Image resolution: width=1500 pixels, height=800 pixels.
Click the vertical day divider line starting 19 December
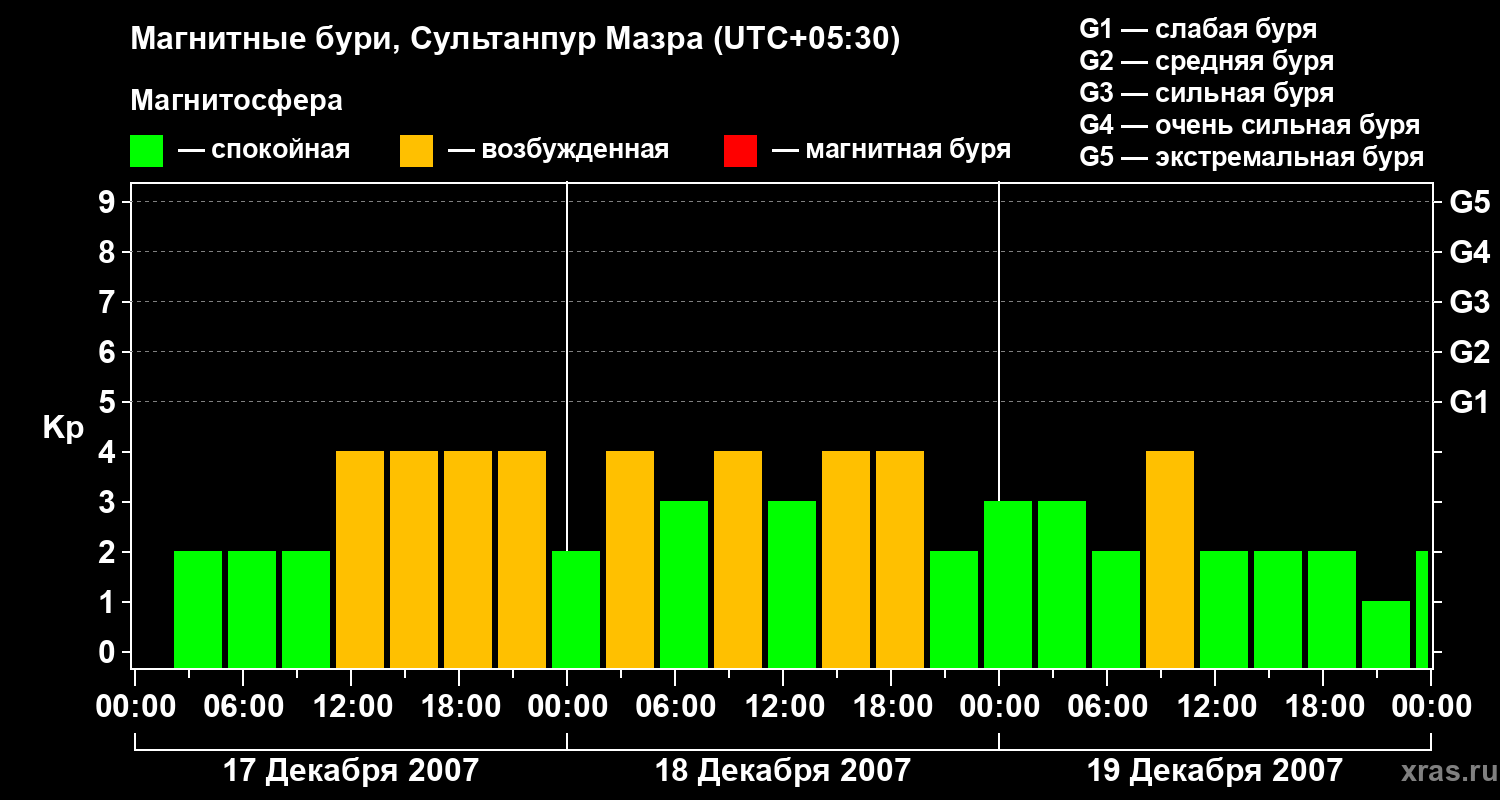(x=999, y=342)
